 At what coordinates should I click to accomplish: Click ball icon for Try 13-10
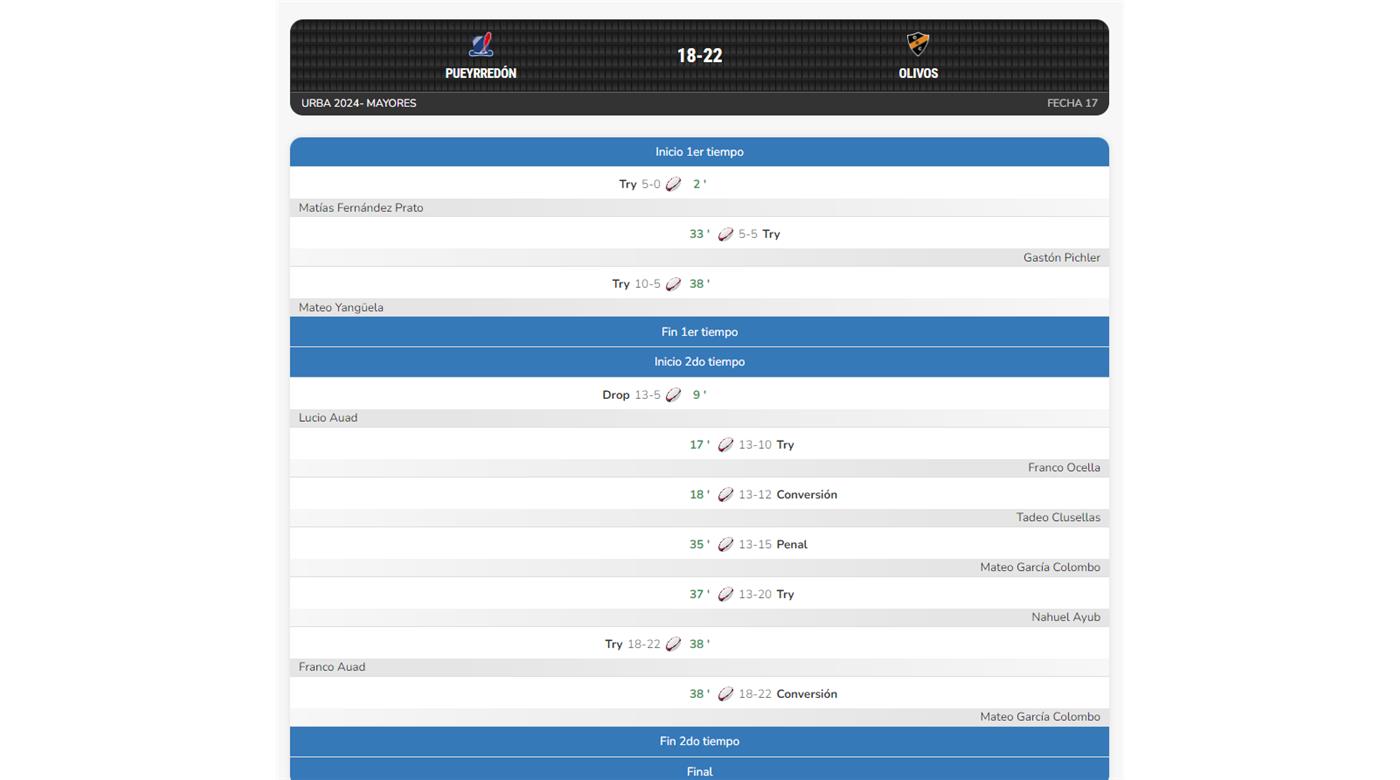tap(726, 445)
